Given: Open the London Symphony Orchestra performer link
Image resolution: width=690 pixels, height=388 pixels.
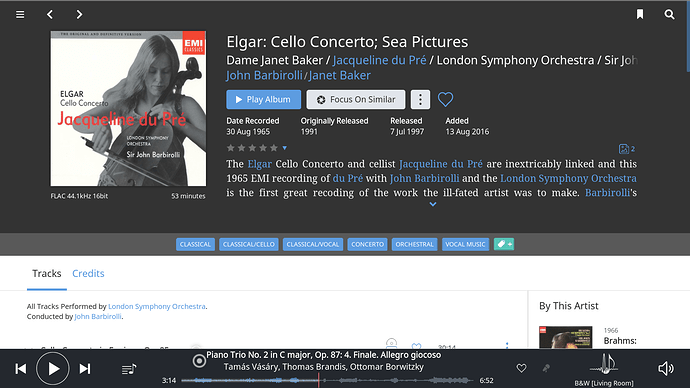Looking at the screenshot, I should [x=157, y=306].
